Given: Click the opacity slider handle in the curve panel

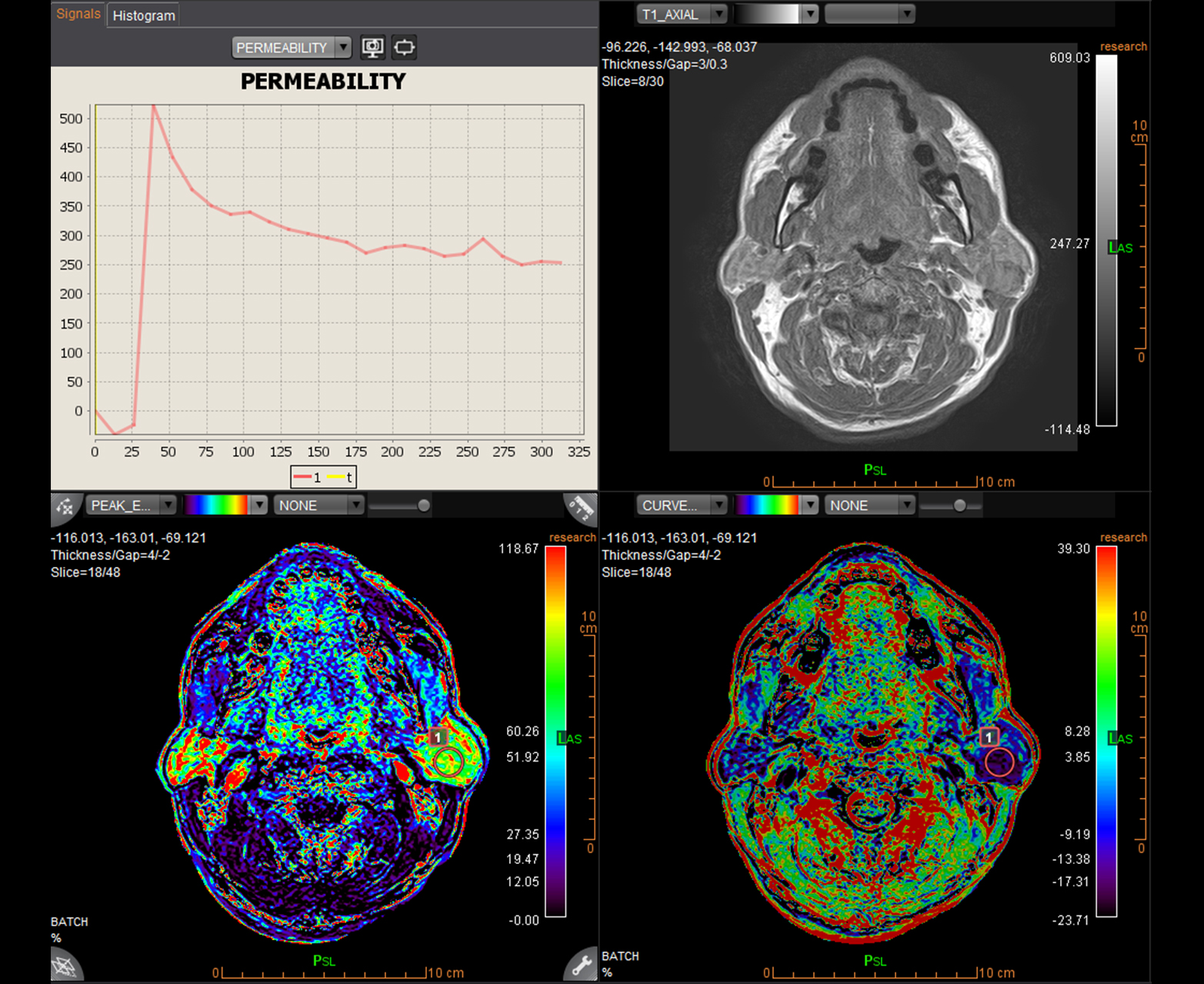Looking at the screenshot, I should (959, 505).
